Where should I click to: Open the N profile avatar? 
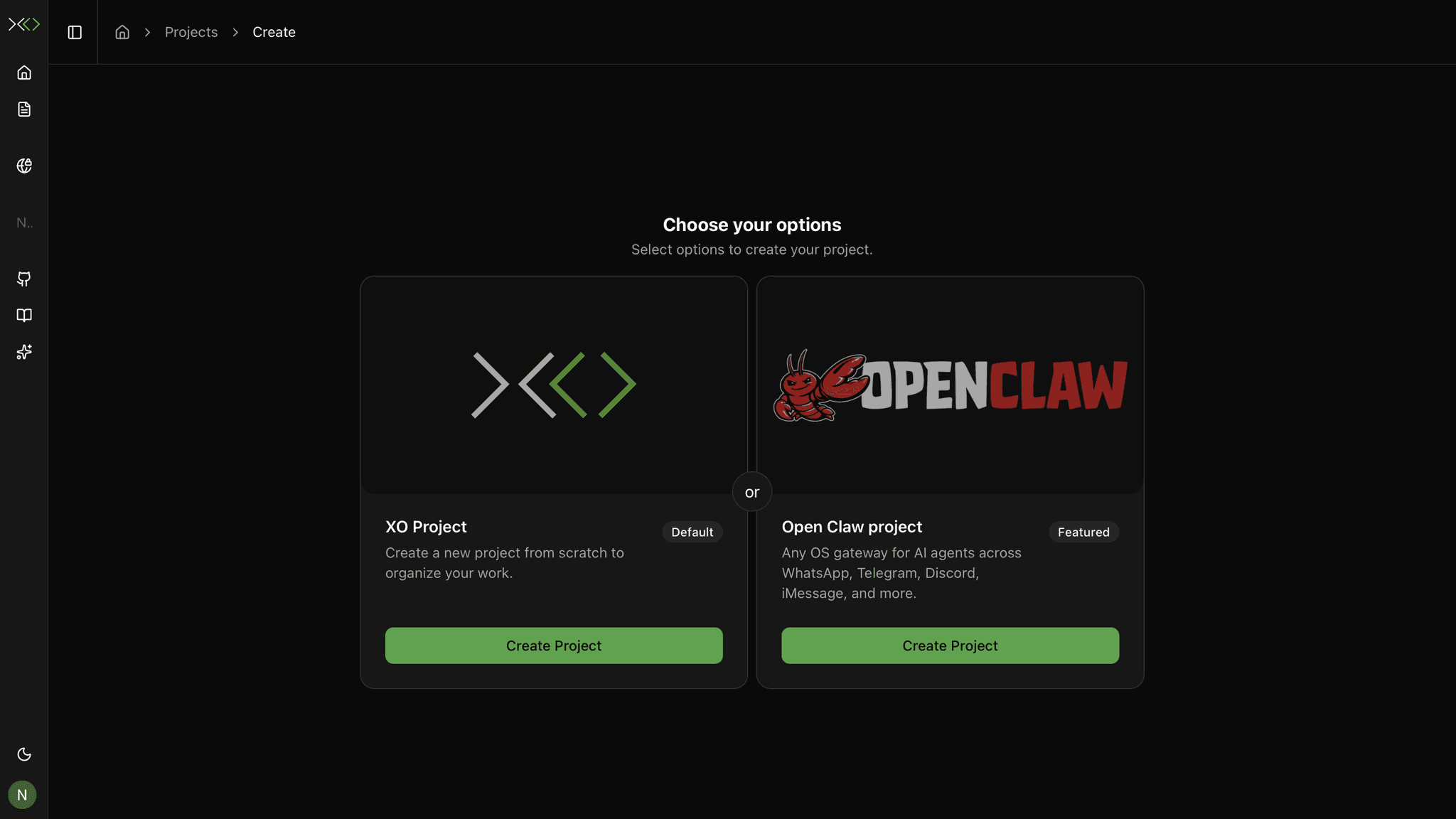point(22,795)
